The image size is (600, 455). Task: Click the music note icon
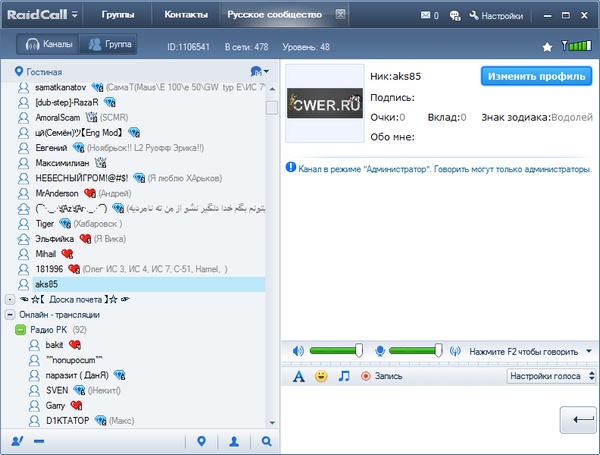point(344,376)
